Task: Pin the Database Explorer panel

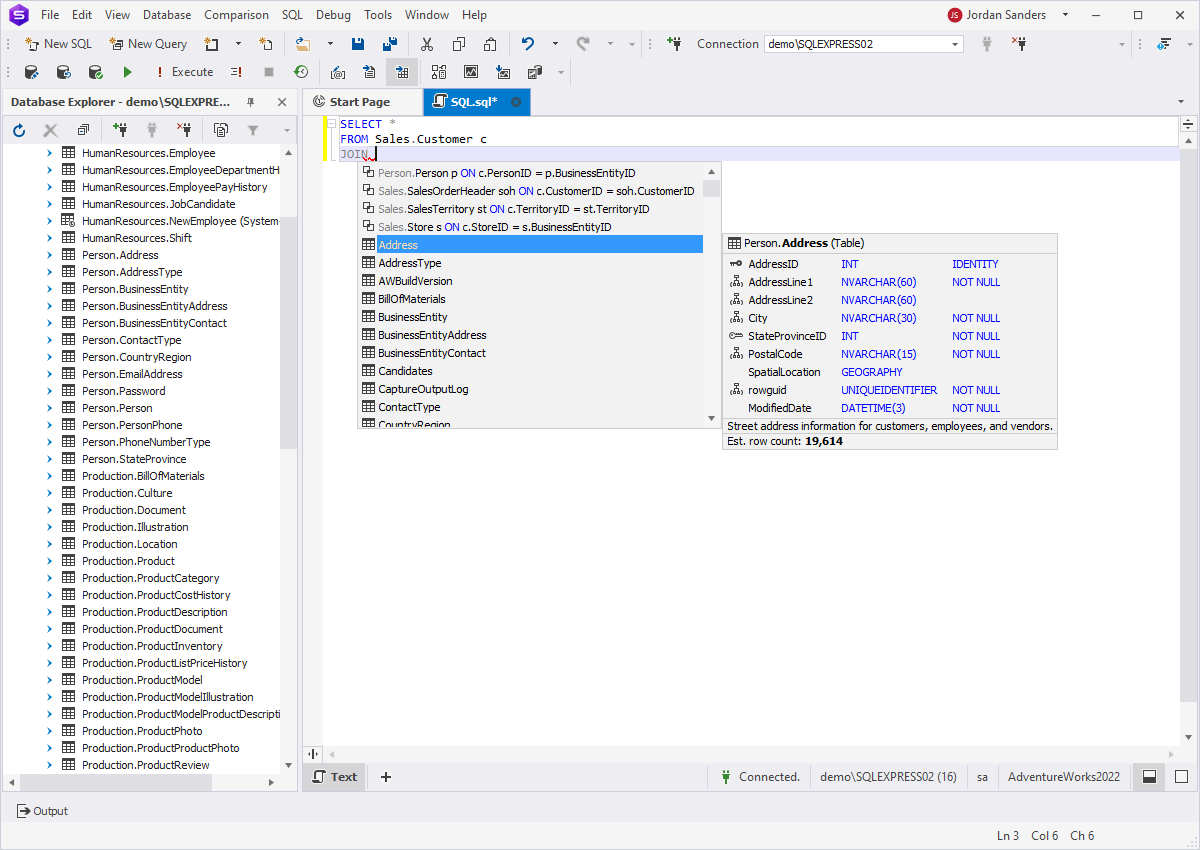Action: pos(251,102)
